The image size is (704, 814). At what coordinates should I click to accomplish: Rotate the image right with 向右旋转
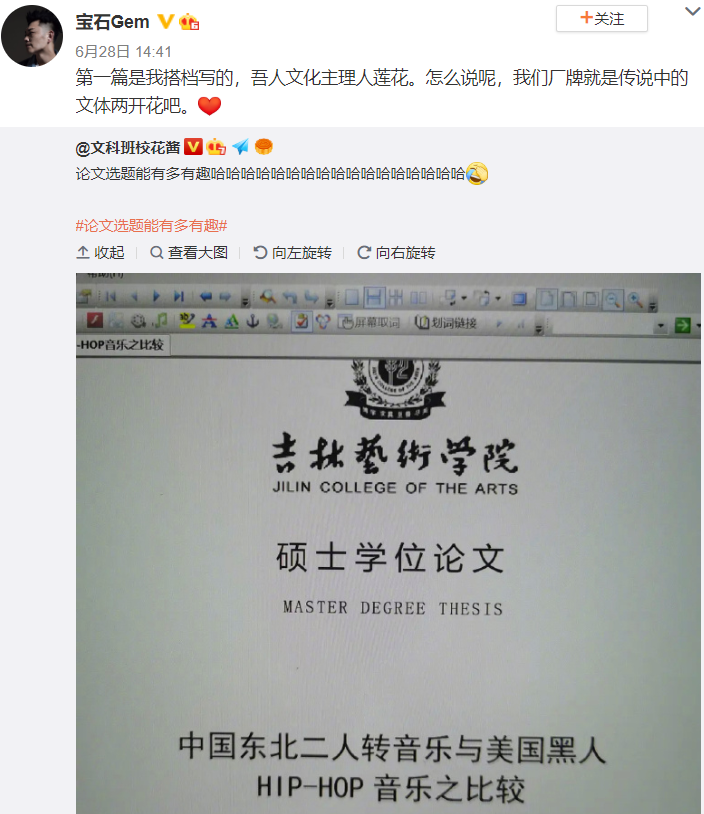pos(396,253)
